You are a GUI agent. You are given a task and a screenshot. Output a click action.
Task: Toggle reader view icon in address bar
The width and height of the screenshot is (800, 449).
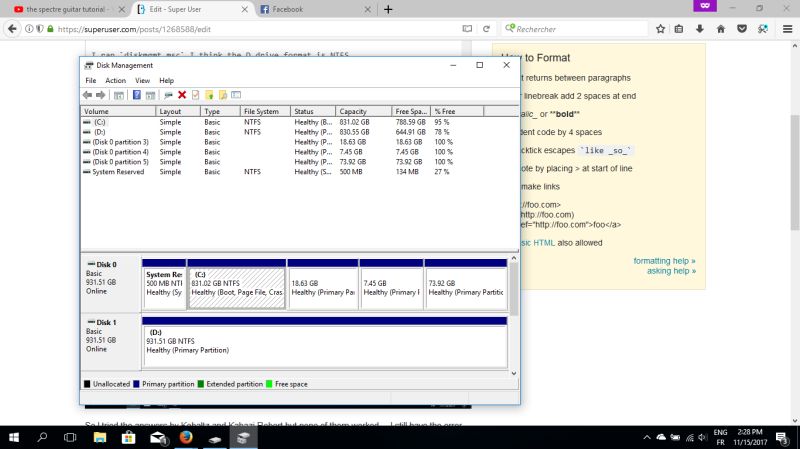click(467, 29)
